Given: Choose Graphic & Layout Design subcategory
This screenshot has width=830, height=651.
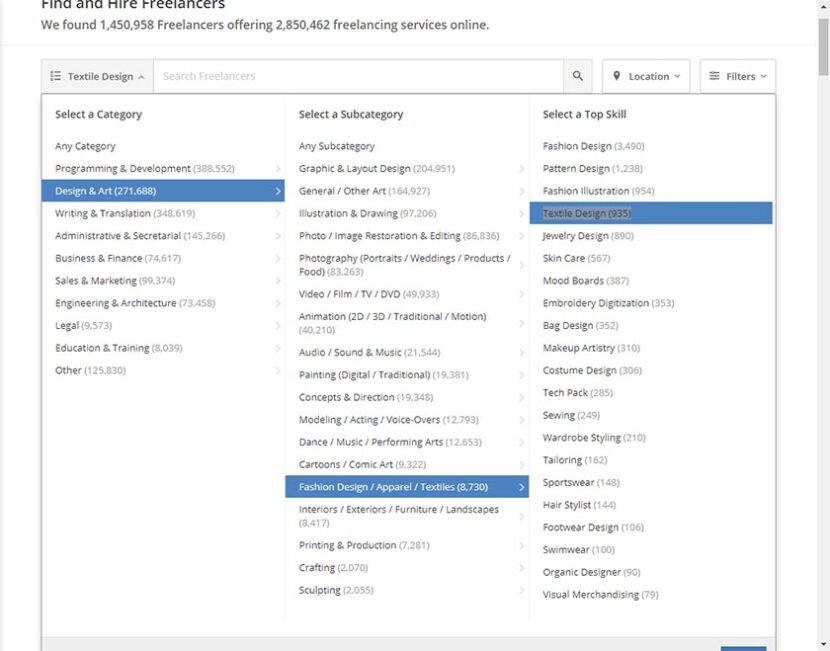Looking at the screenshot, I should 376,169.
